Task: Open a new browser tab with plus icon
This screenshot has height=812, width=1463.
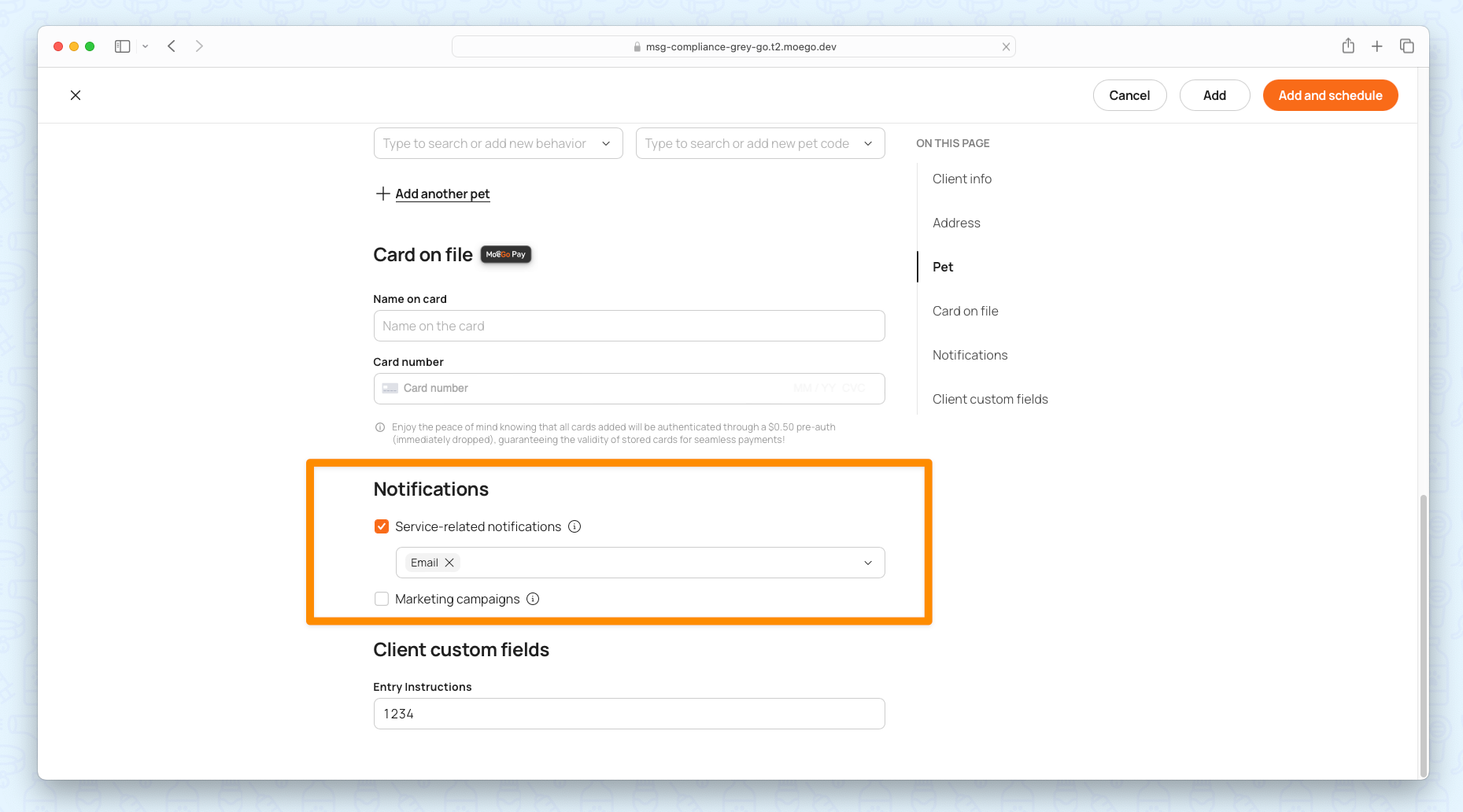Action: tap(1376, 46)
